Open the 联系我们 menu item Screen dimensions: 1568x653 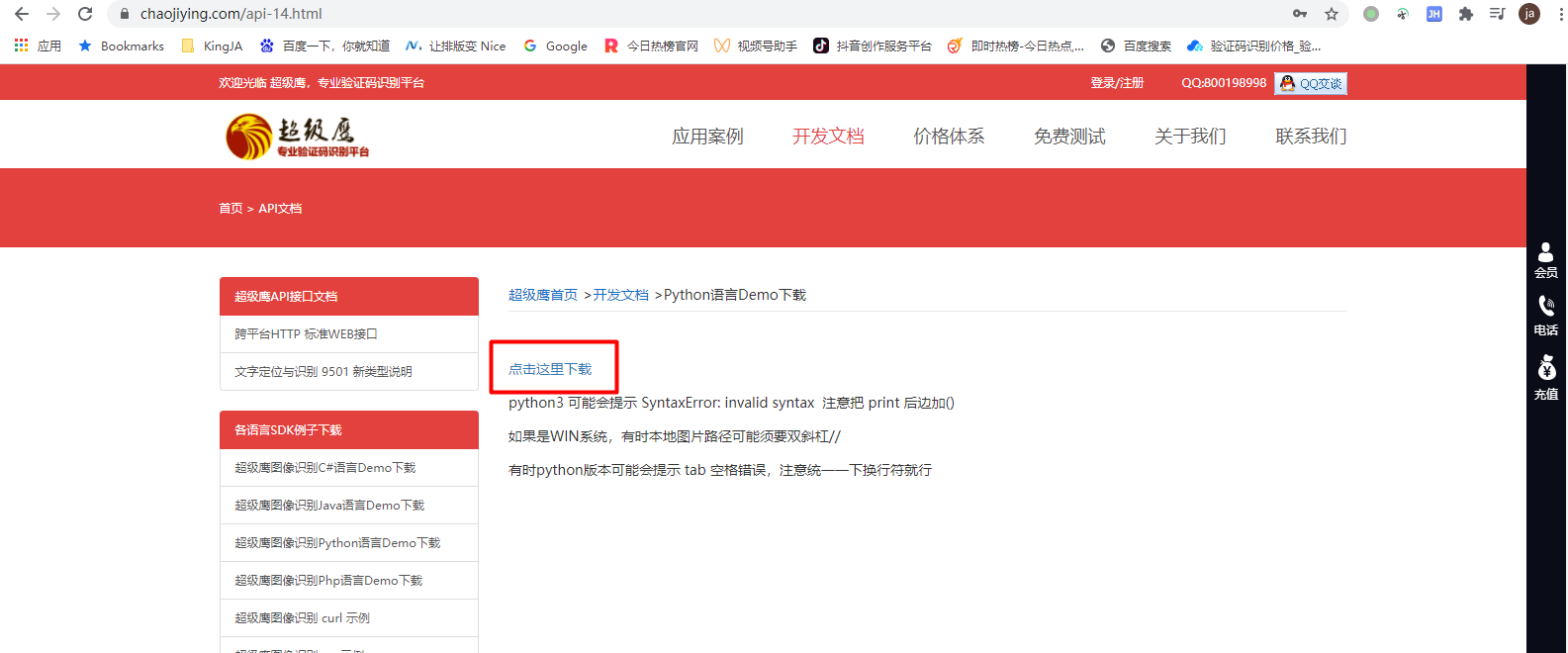coord(1311,137)
